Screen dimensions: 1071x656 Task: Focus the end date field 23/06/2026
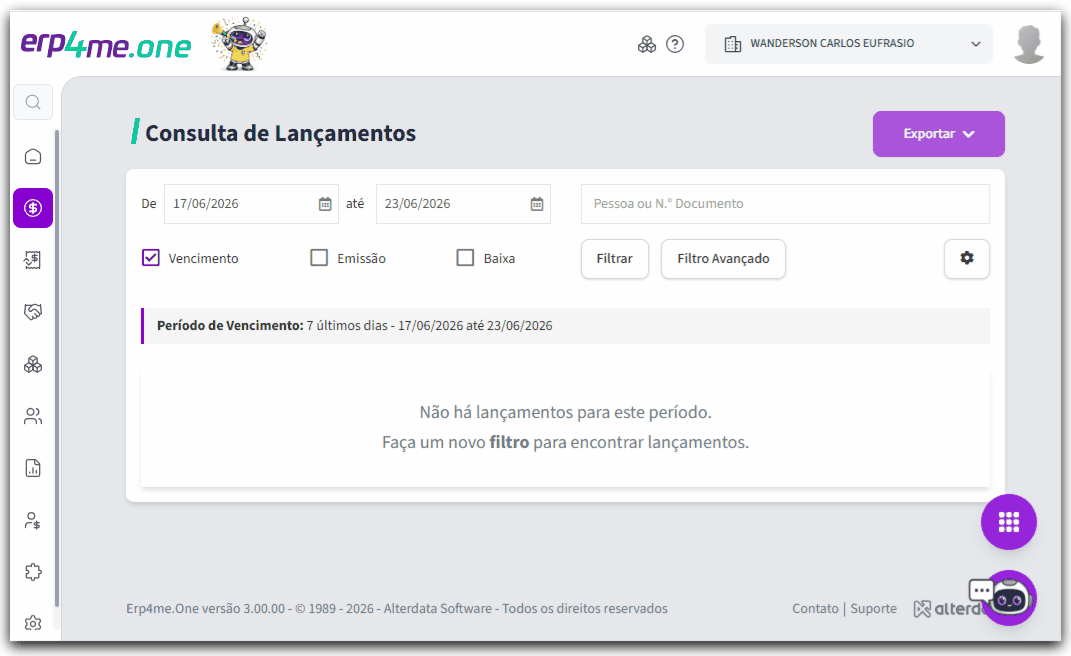(463, 204)
